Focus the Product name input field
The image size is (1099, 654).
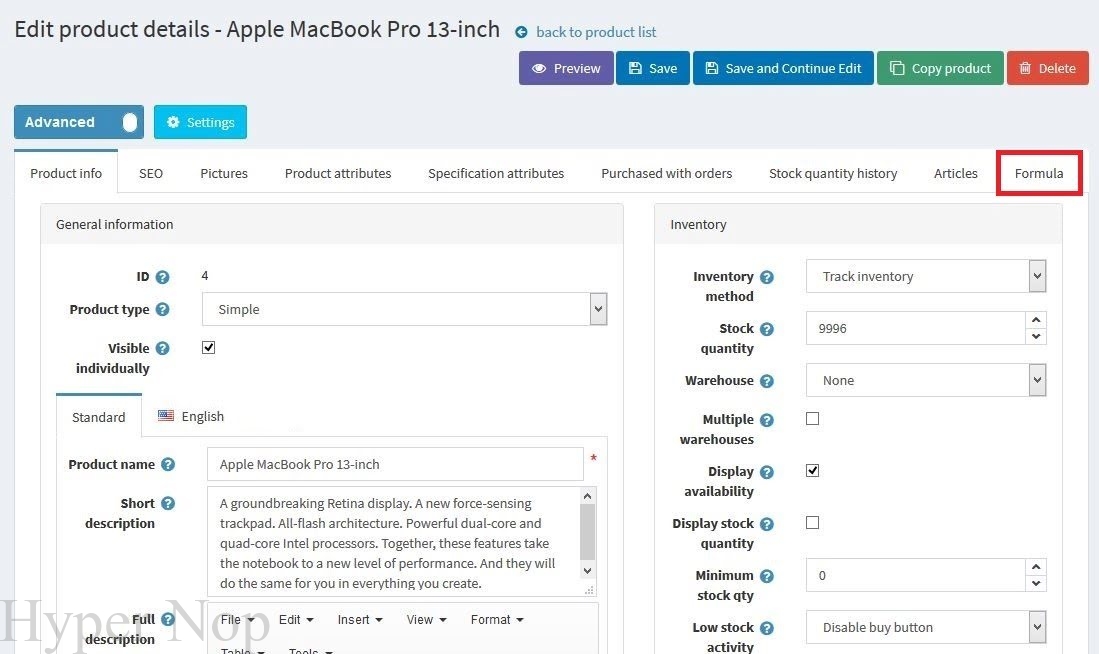395,464
